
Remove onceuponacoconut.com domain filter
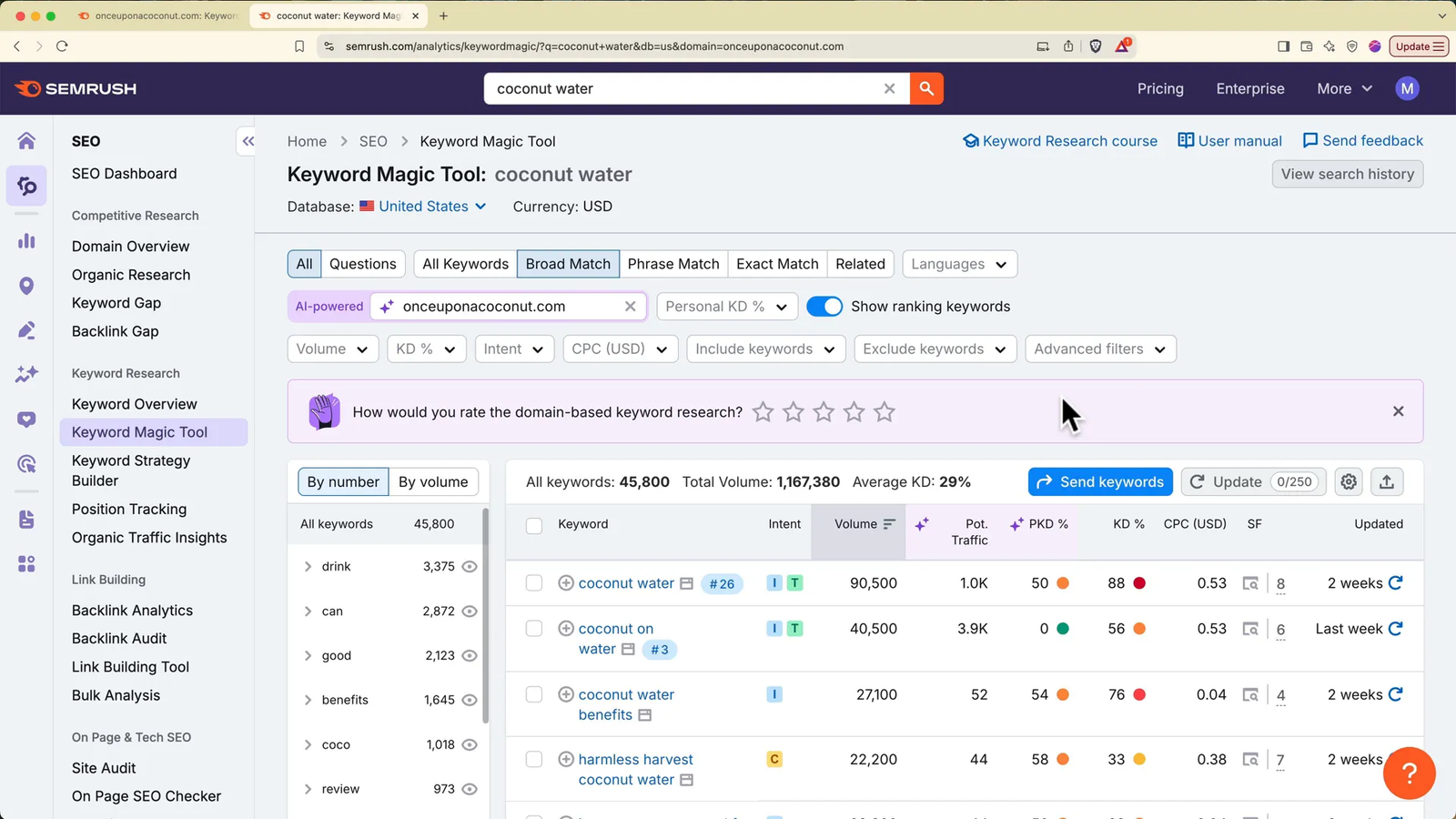[x=630, y=307]
